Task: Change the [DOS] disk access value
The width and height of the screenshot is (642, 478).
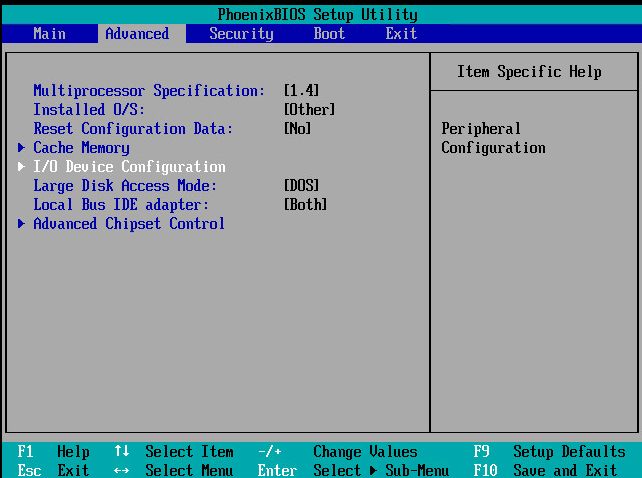Action: coord(301,186)
